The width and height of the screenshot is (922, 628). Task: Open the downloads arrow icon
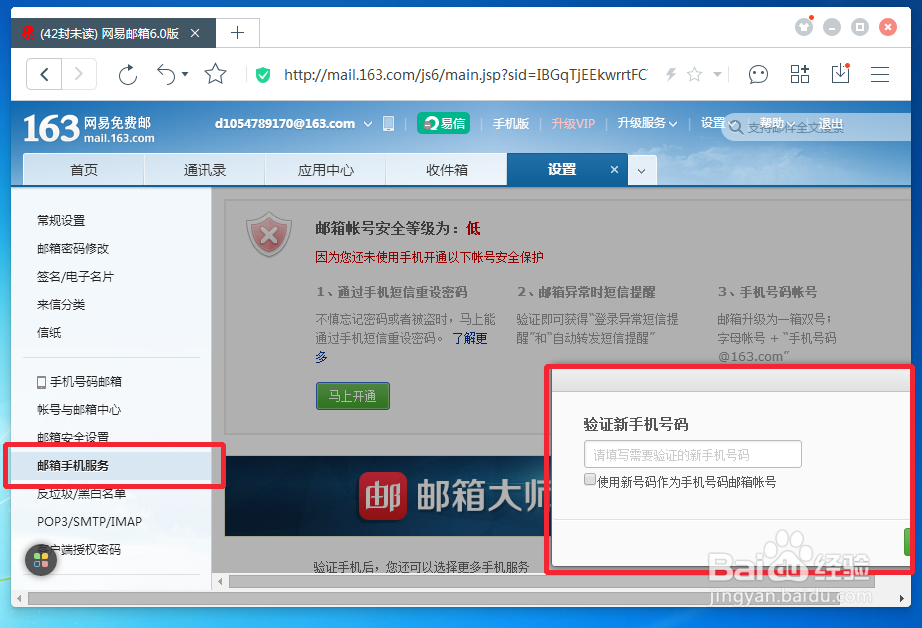point(840,74)
